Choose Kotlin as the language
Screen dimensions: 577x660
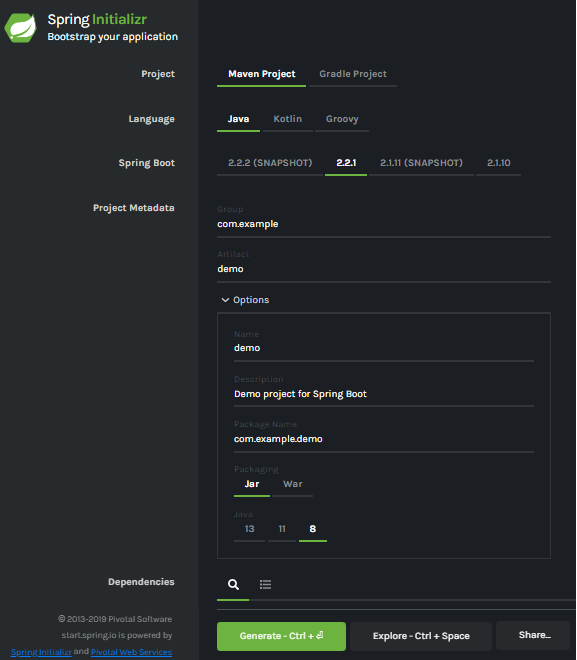[287, 119]
